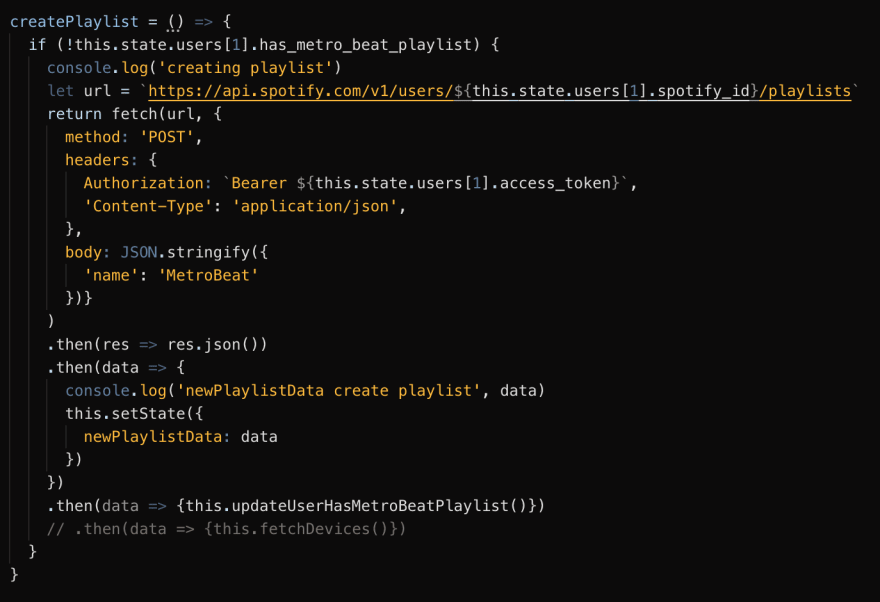The image size is (880, 602).
Task: Click access_token in the Bearer template
Action: pyautogui.click(x=554, y=183)
